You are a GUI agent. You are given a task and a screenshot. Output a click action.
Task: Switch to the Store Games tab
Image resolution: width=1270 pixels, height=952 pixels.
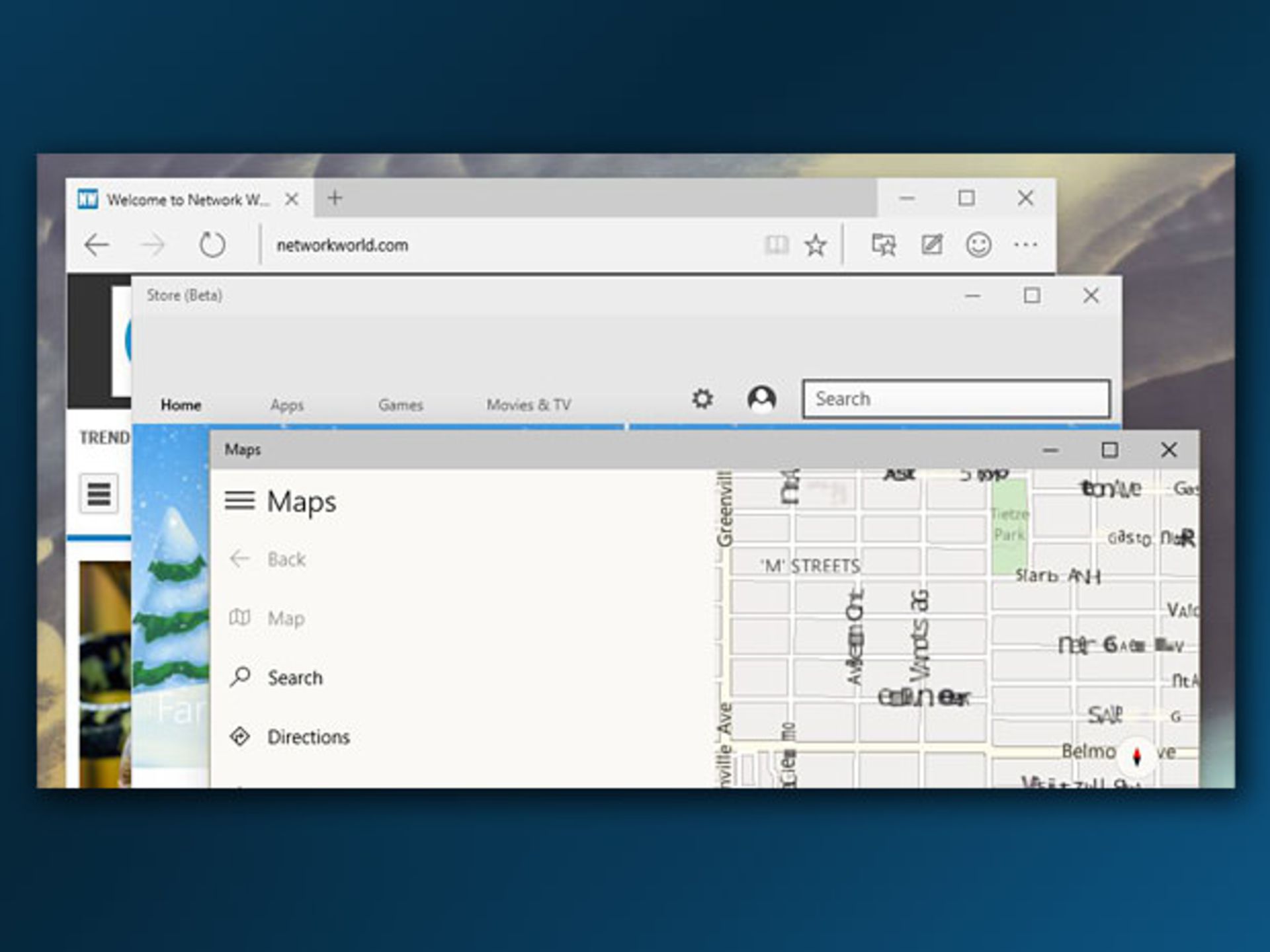tap(400, 405)
